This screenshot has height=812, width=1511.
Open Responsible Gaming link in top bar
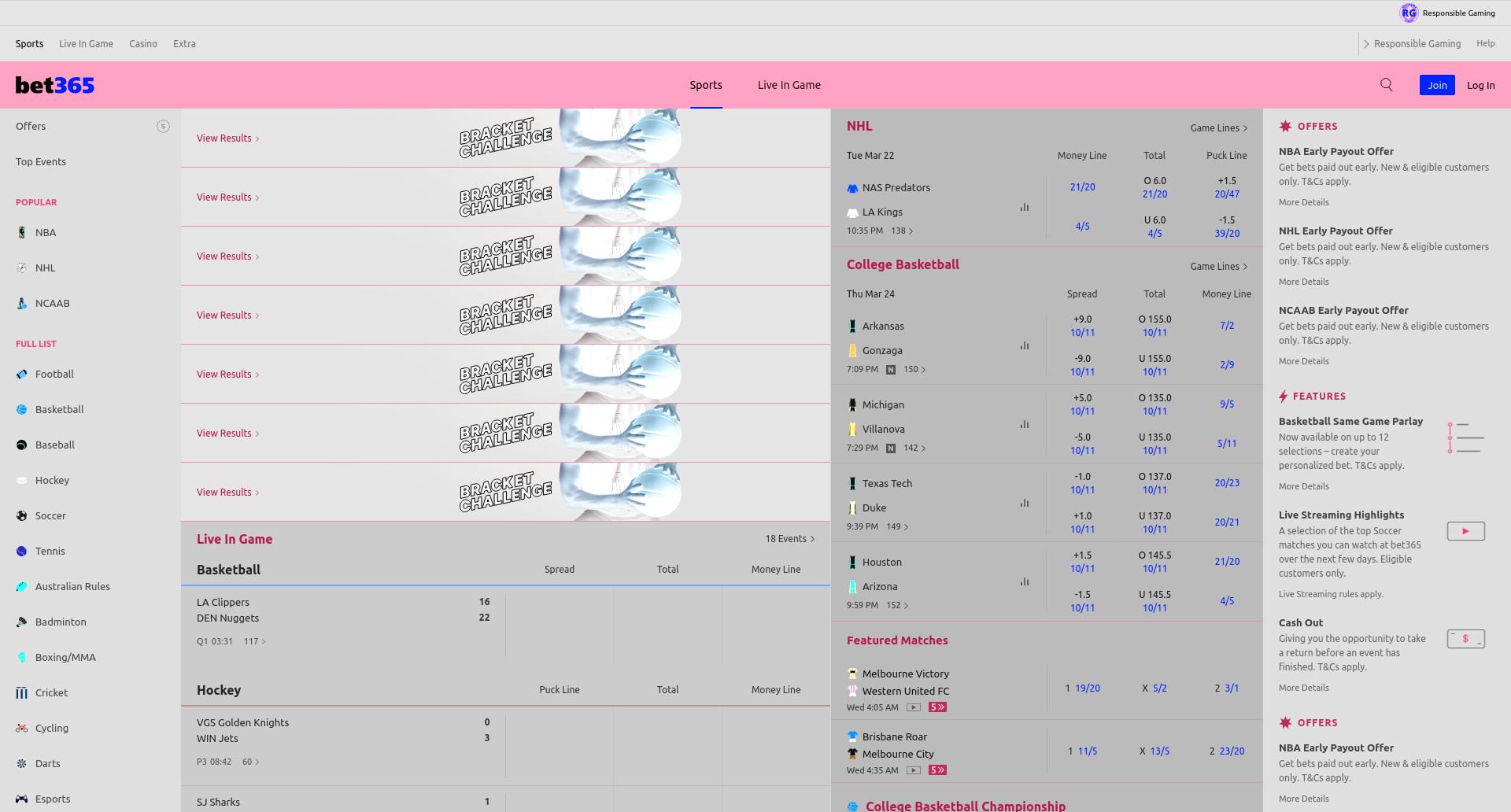[1417, 44]
